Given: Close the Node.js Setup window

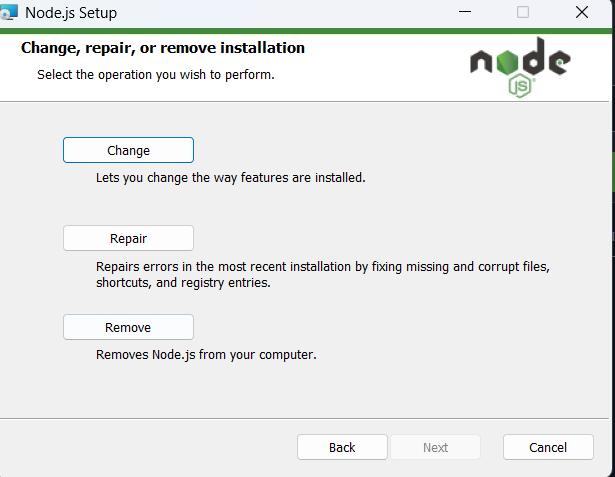Looking at the screenshot, I should (x=582, y=13).
